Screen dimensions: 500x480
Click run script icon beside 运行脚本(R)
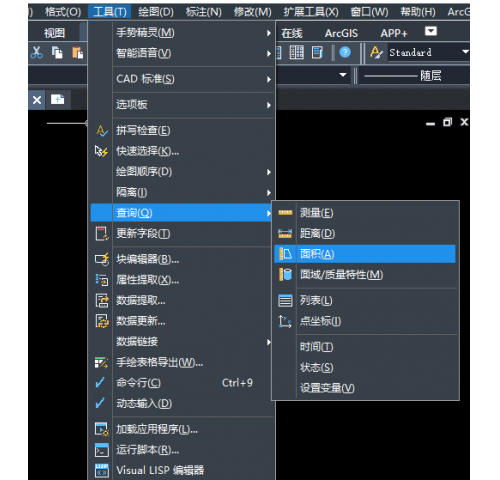click(x=102, y=450)
